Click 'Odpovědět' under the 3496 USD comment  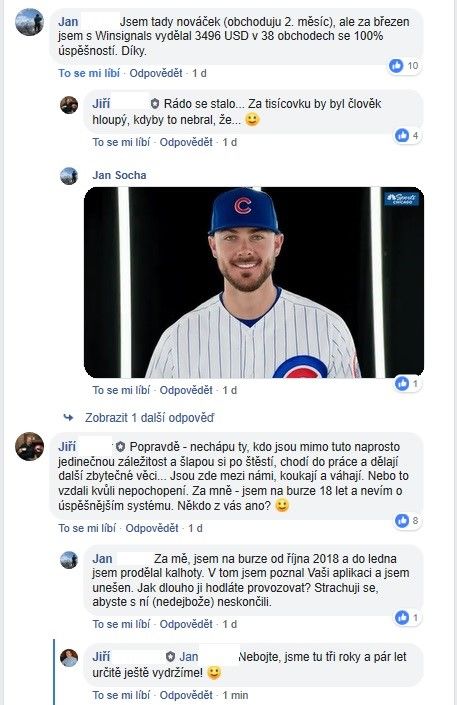156,73
